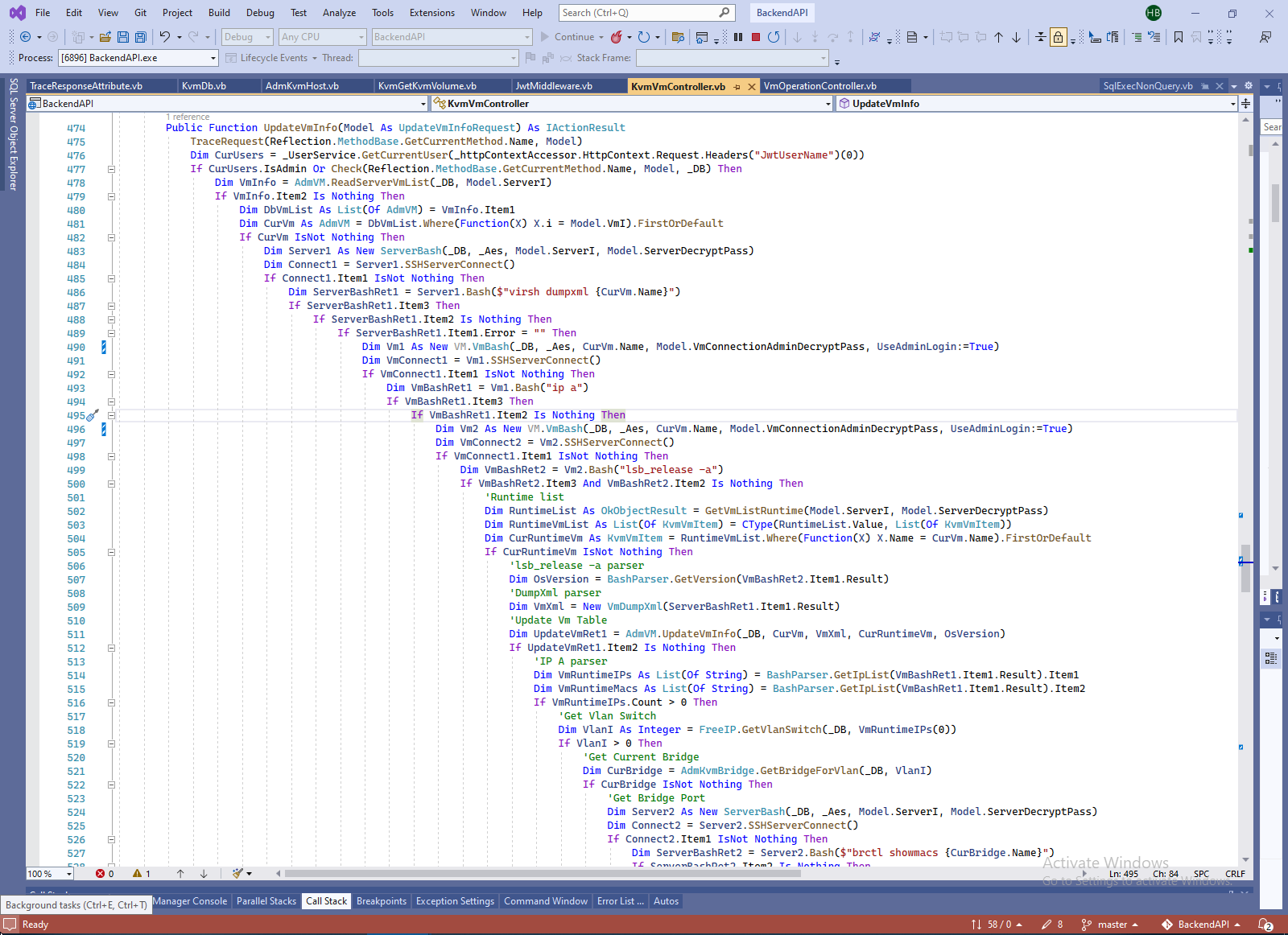Click the bookmark icon in the toolbar
This screenshot has width=1288, height=935.
1179,37
